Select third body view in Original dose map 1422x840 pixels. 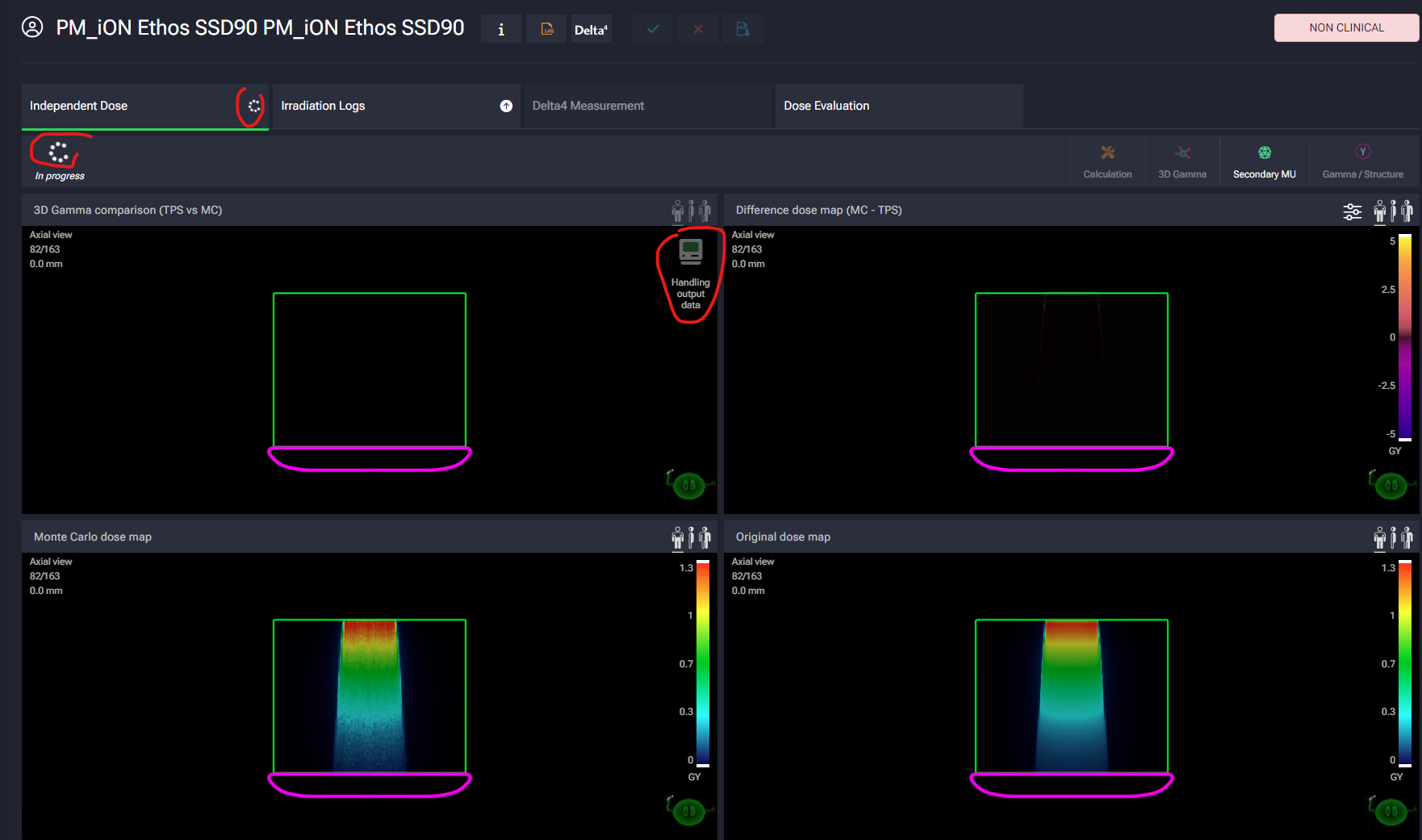click(x=1407, y=537)
